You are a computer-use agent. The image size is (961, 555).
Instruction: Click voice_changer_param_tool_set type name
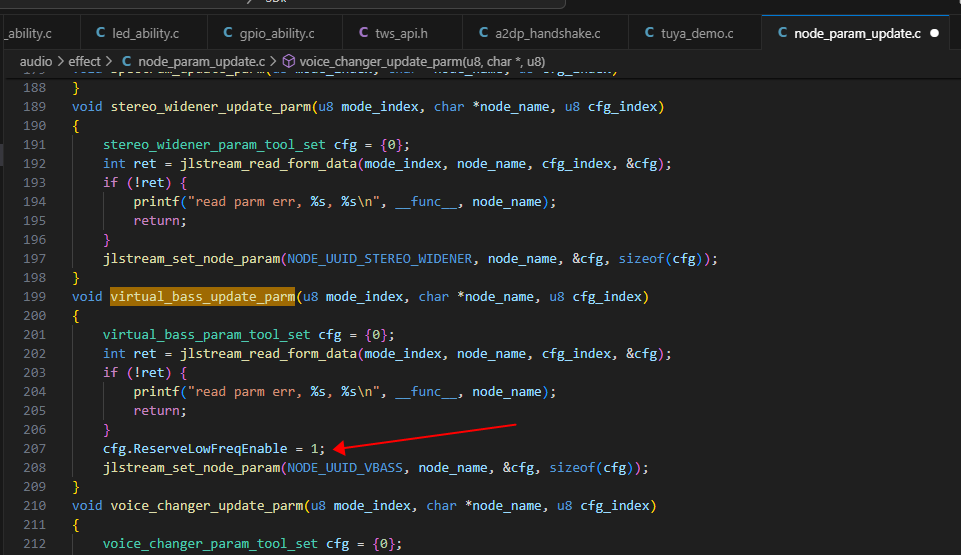point(210,543)
